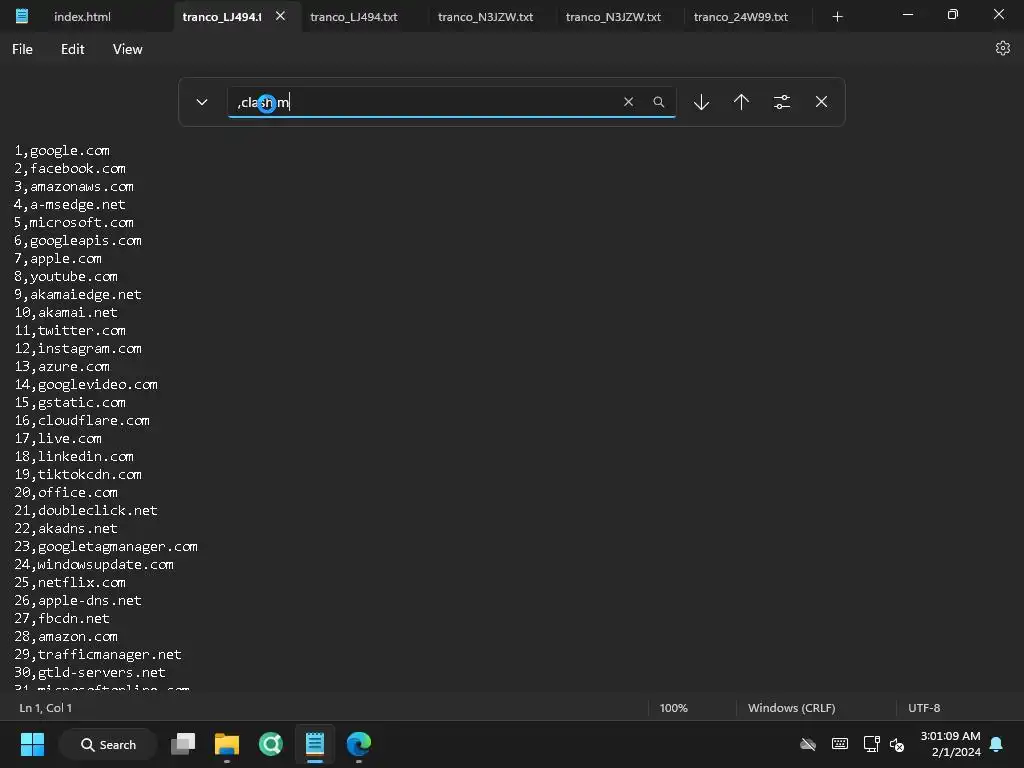Open the View menu
1024x768 pixels.
click(x=127, y=49)
